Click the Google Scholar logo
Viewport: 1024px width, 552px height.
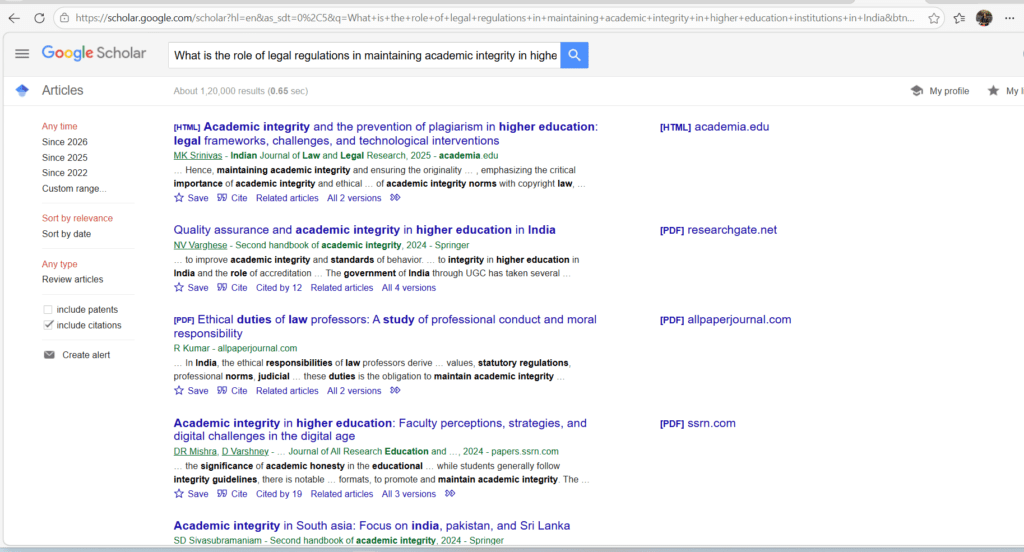tap(94, 53)
